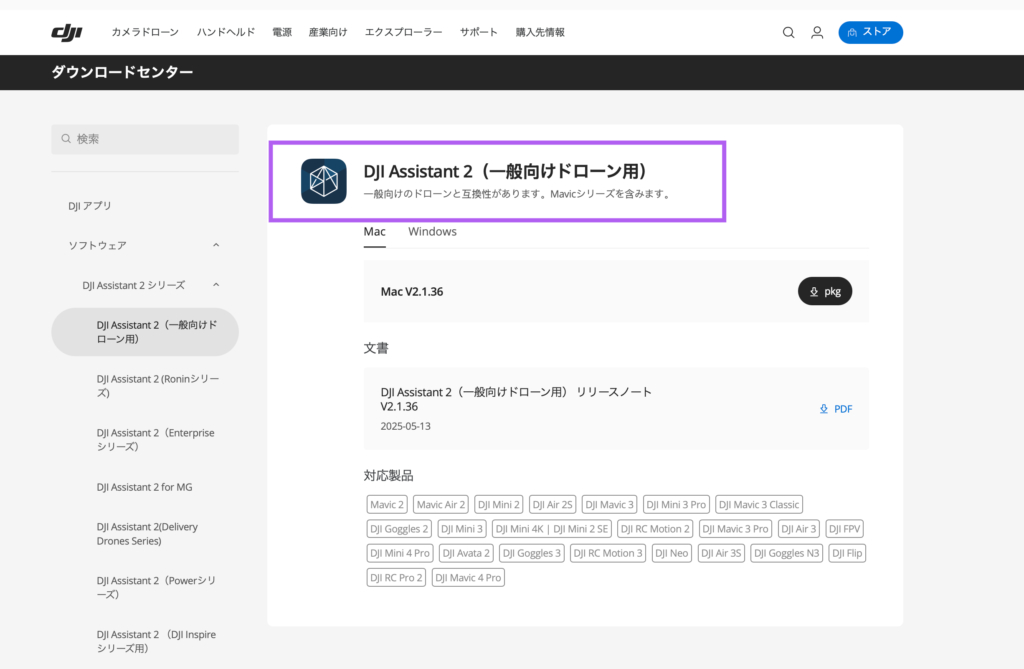Click the DJI Air 3S tag

[x=721, y=553]
